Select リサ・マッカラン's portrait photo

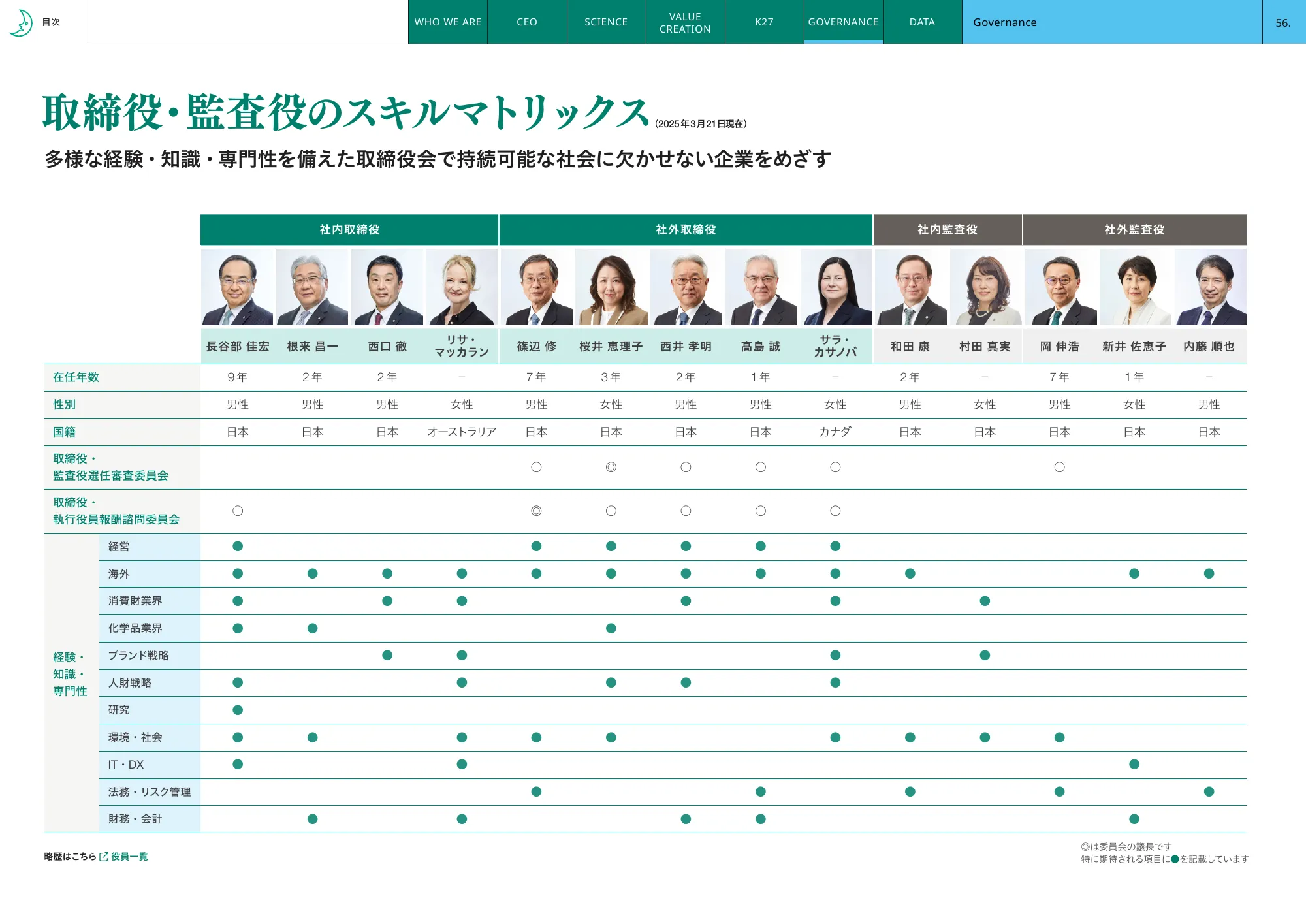462,287
